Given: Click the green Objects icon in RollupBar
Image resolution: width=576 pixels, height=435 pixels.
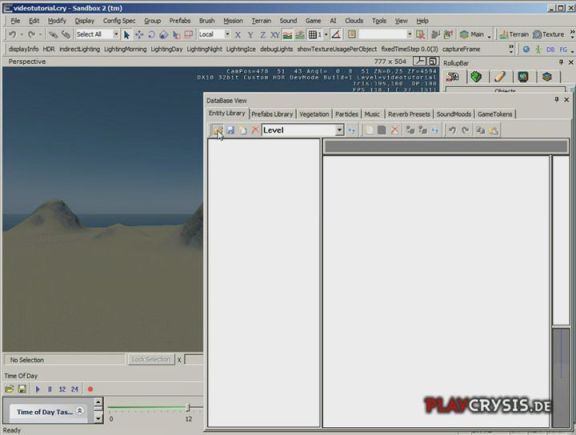Looking at the screenshot, I should point(476,77).
